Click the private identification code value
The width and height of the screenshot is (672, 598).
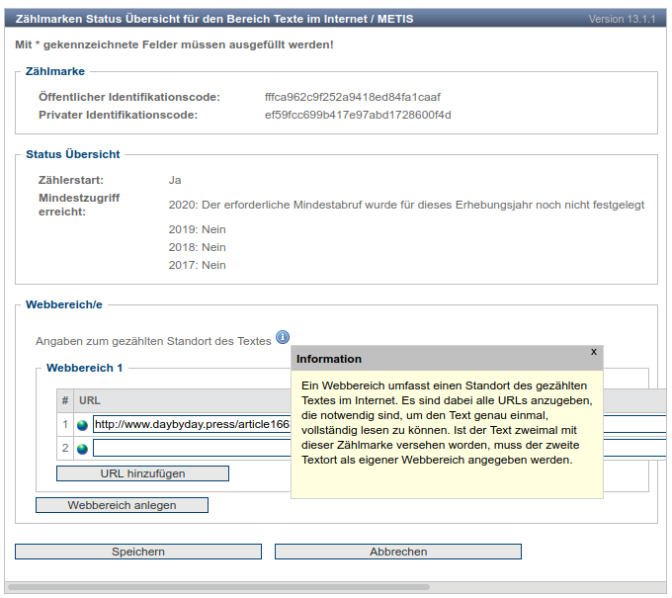[x=358, y=115]
